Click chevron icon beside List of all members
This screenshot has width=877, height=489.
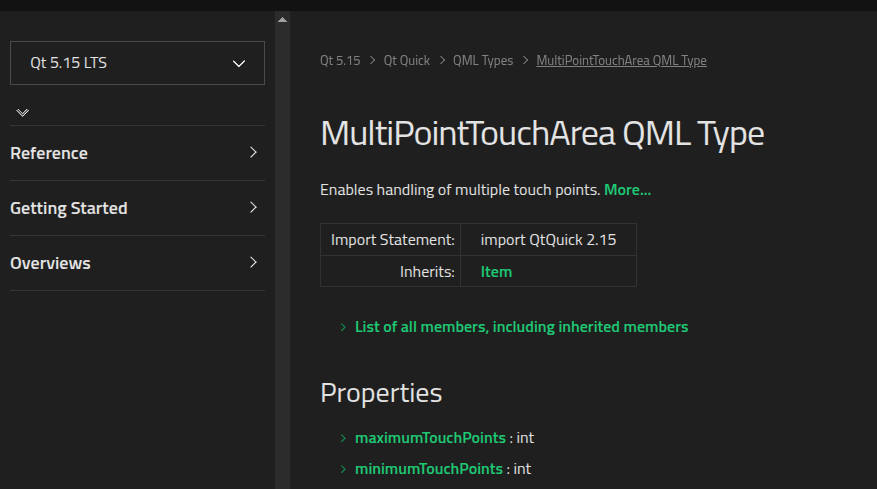343,327
